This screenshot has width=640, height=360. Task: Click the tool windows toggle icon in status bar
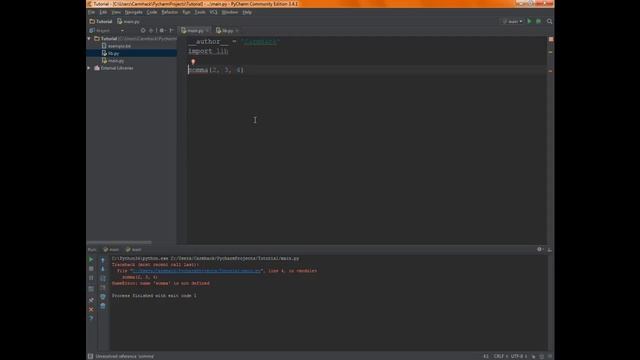click(91, 356)
